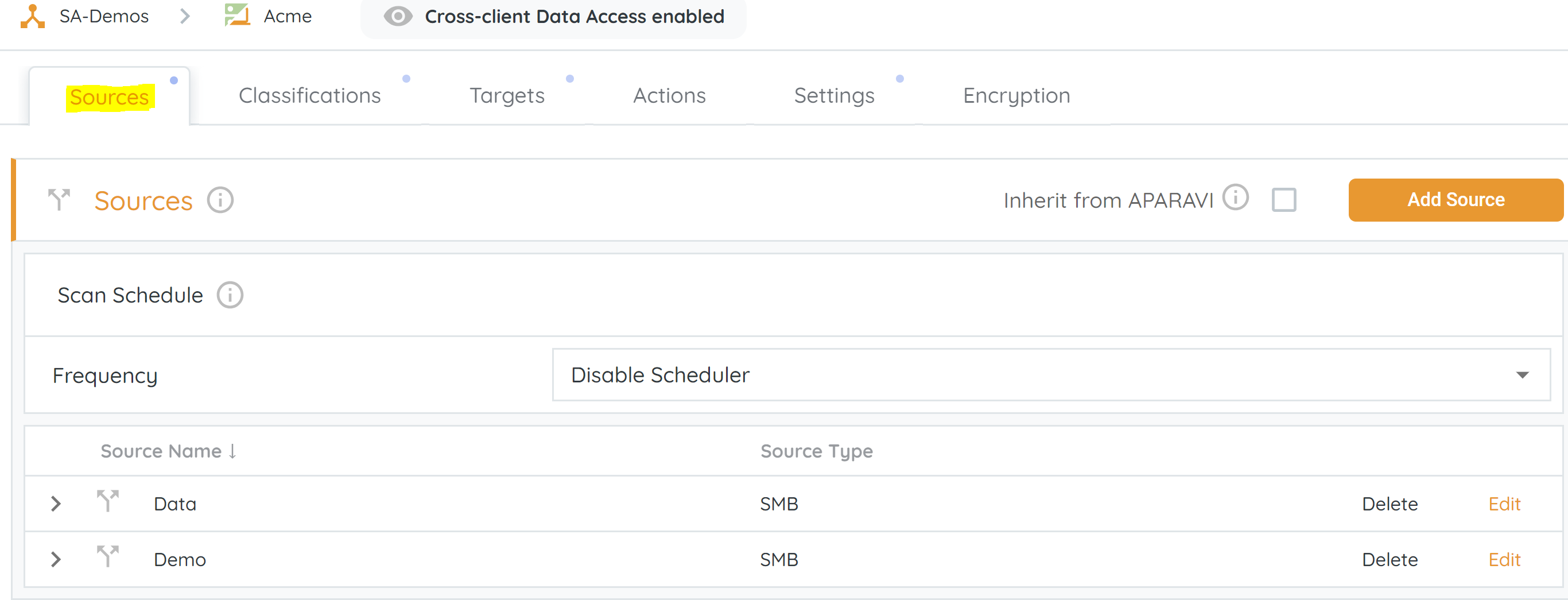This screenshot has width=1568, height=600.
Task: Open the Targets tab
Action: click(506, 96)
